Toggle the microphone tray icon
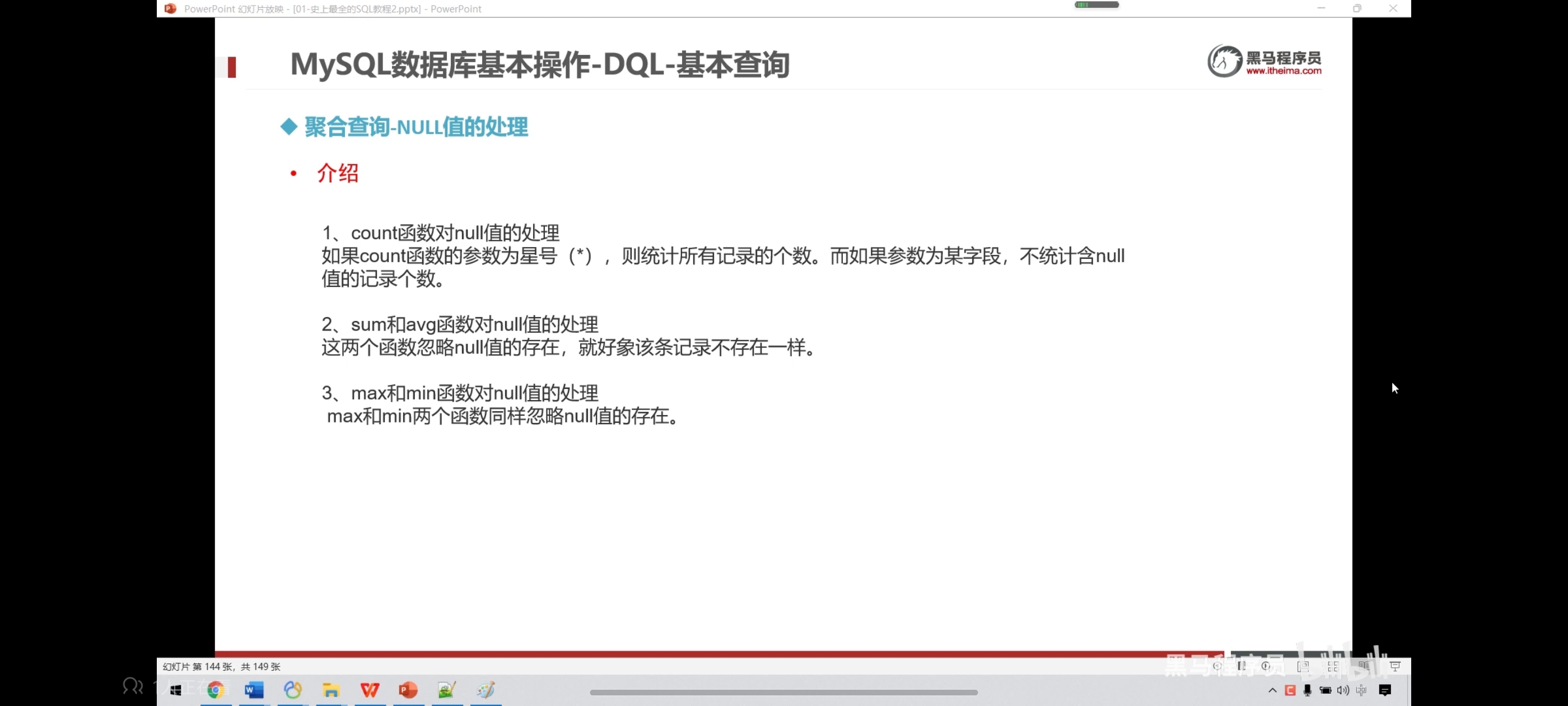This screenshot has width=1568, height=706. pyautogui.click(x=1308, y=690)
